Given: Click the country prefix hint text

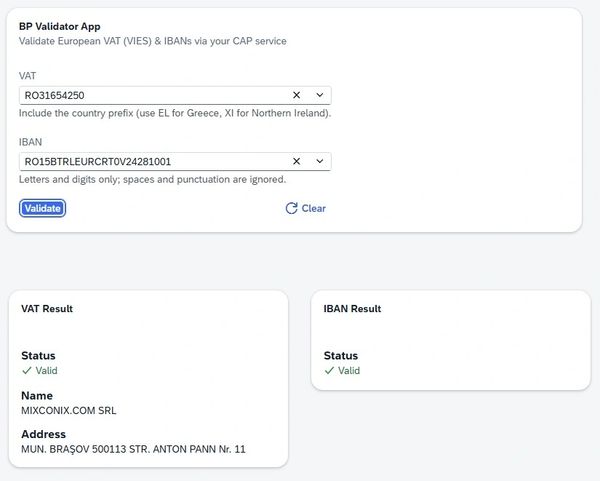Looking at the screenshot, I should 175,113.
